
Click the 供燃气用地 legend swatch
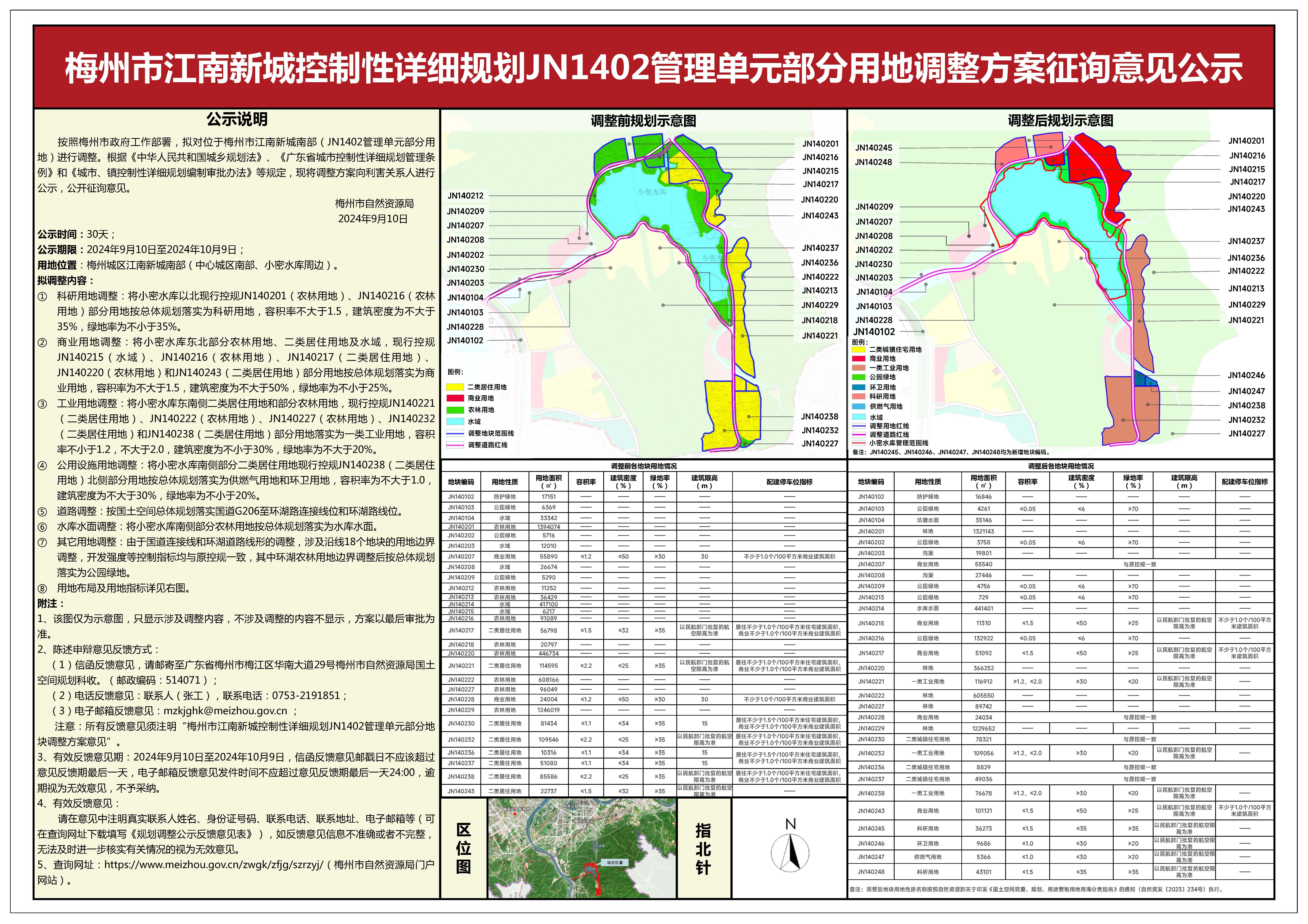tap(858, 407)
